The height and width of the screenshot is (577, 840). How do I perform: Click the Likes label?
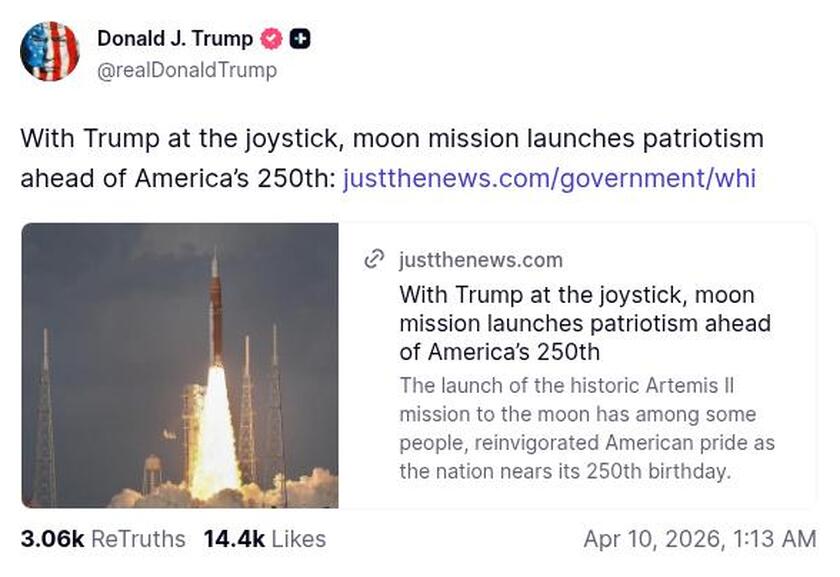(297, 538)
